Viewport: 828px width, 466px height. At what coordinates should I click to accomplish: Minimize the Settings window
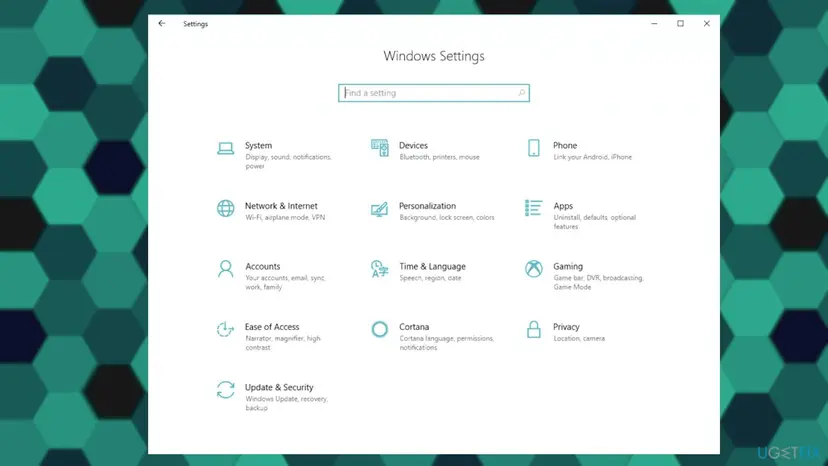coord(654,24)
